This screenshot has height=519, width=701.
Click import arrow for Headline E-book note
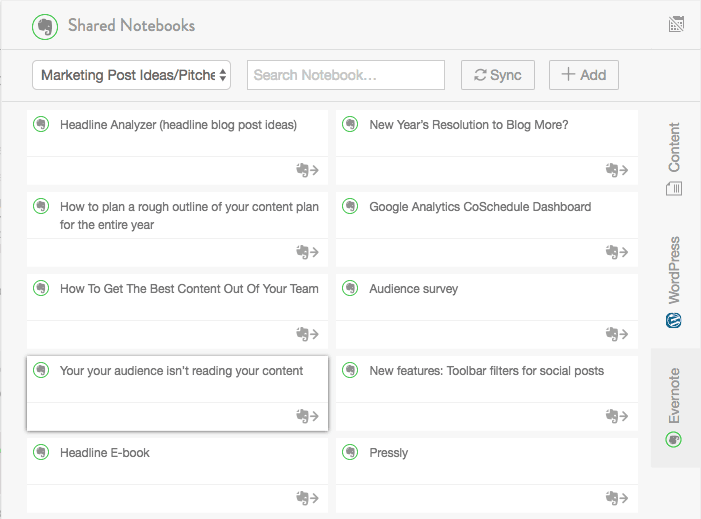[308, 498]
